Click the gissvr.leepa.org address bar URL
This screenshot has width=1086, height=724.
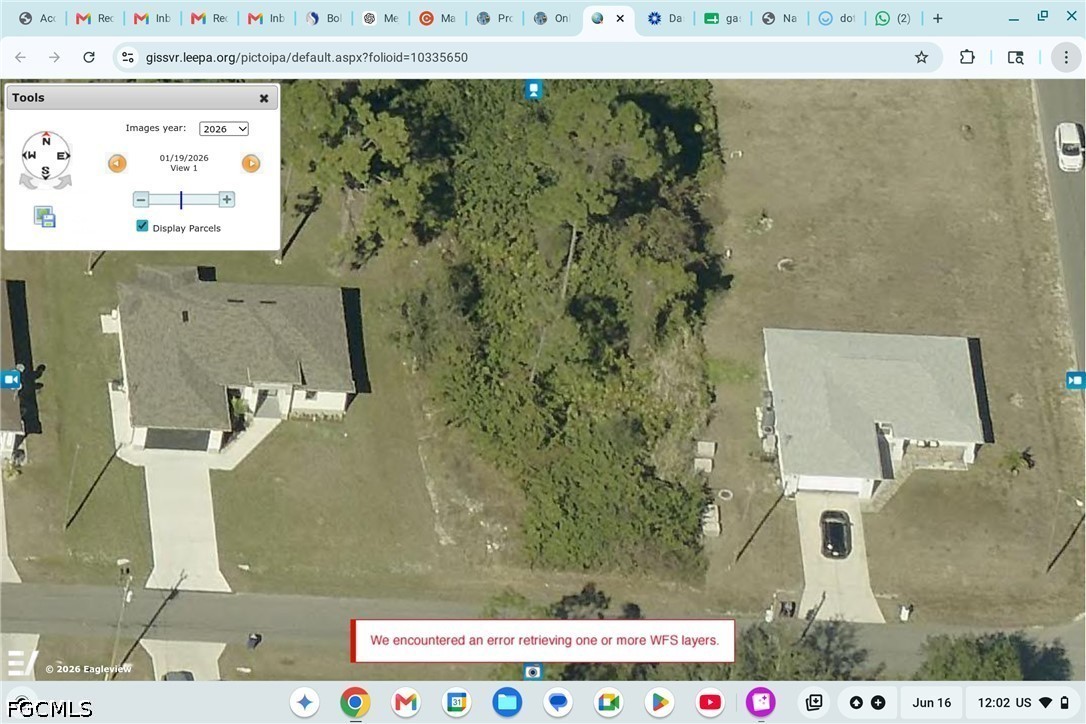pos(307,58)
